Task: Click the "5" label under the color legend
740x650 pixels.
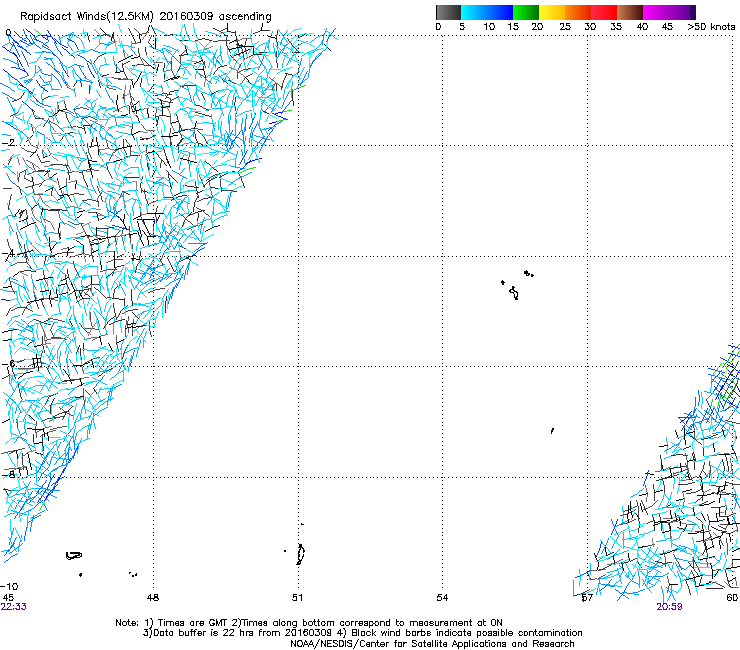Action: 462,26
